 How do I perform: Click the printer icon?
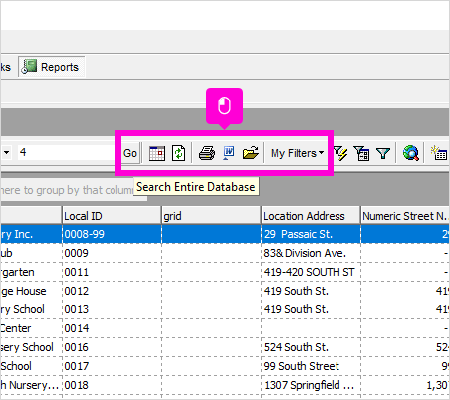[x=207, y=153]
